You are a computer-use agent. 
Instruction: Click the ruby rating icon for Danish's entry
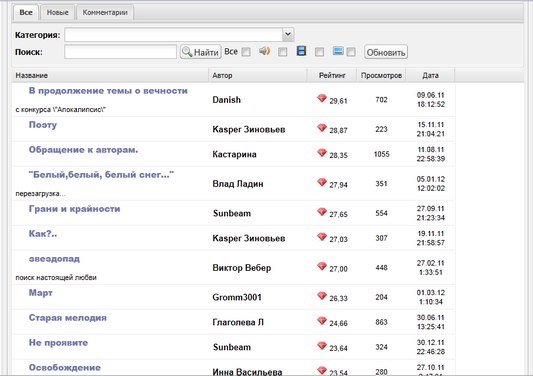[x=322, y=98]
